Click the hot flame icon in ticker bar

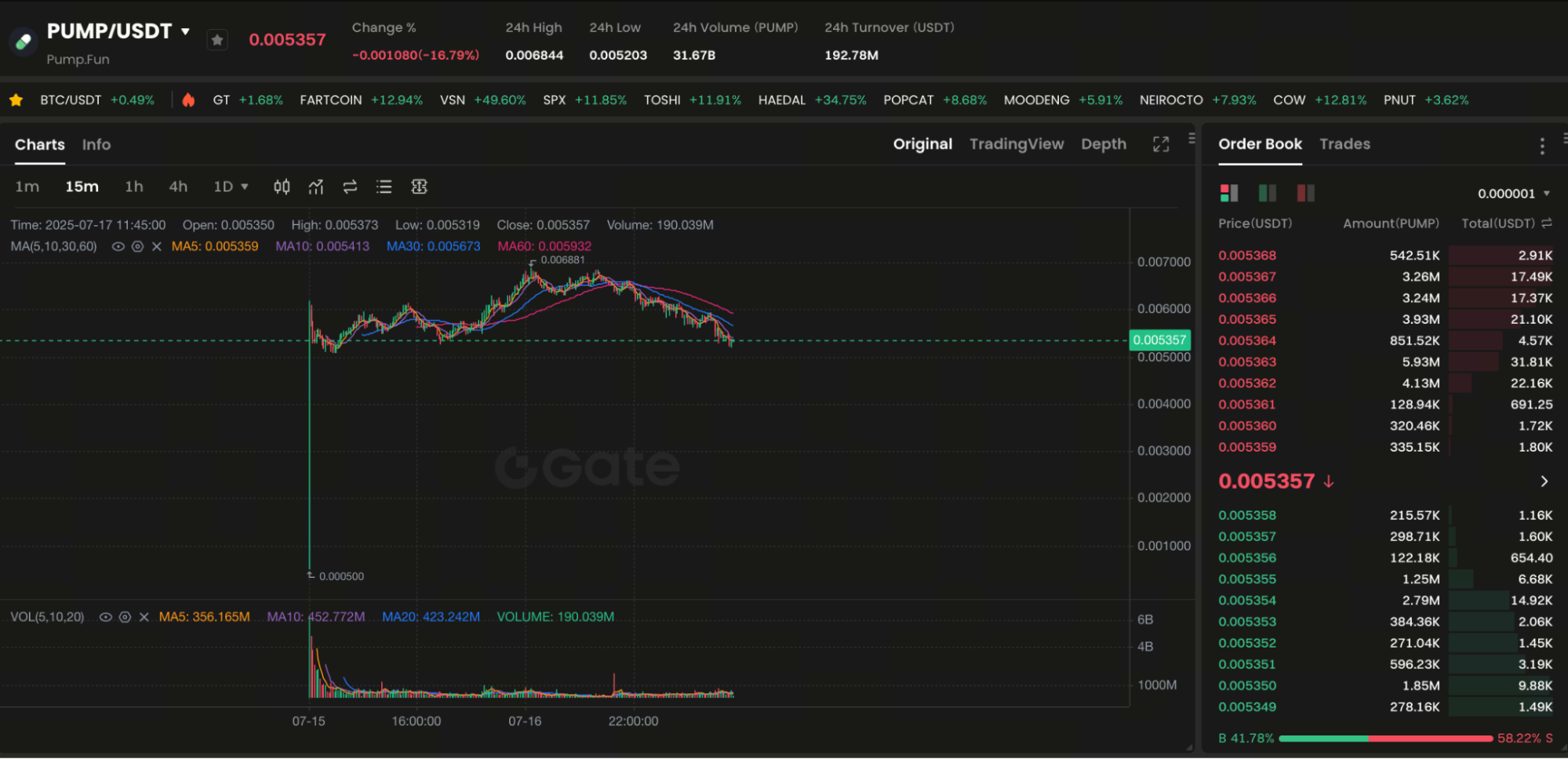coord(188,100)
